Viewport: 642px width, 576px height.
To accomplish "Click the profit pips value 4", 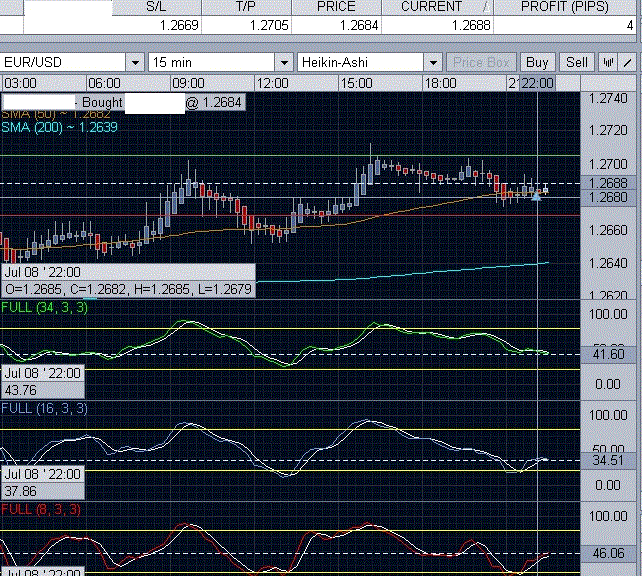I will point(630,26).
